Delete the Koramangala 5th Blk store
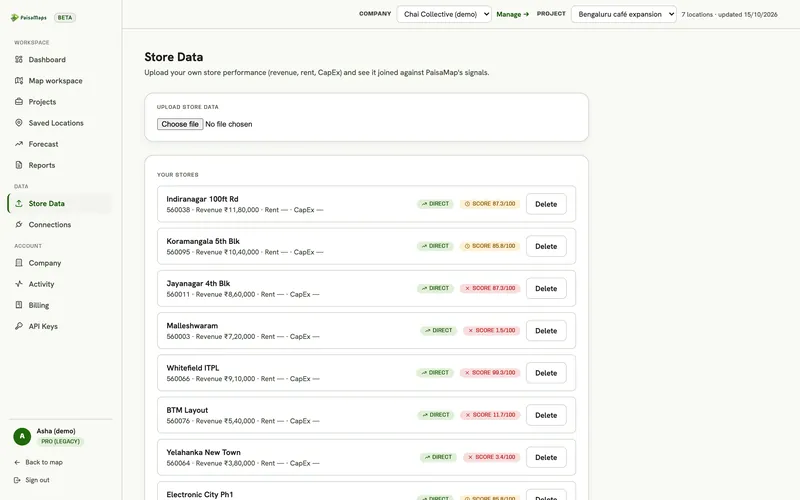 546,246
